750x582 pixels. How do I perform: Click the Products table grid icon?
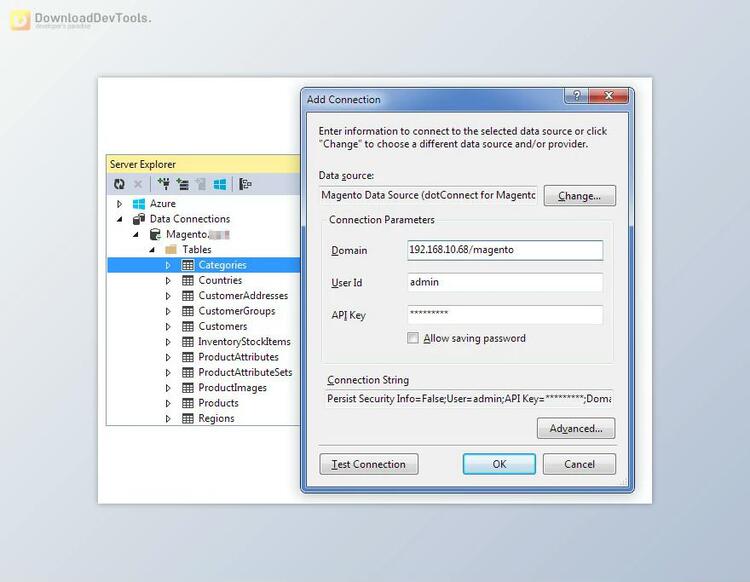click(x=188, y=403)
